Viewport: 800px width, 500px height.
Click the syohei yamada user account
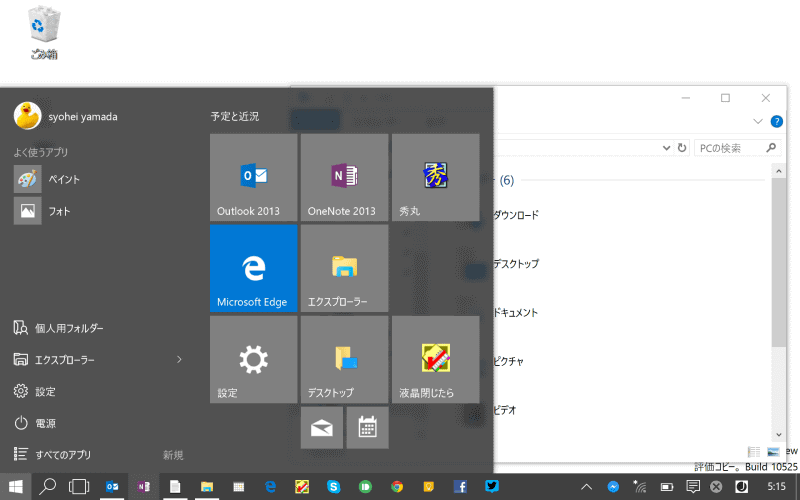point(65,116)
